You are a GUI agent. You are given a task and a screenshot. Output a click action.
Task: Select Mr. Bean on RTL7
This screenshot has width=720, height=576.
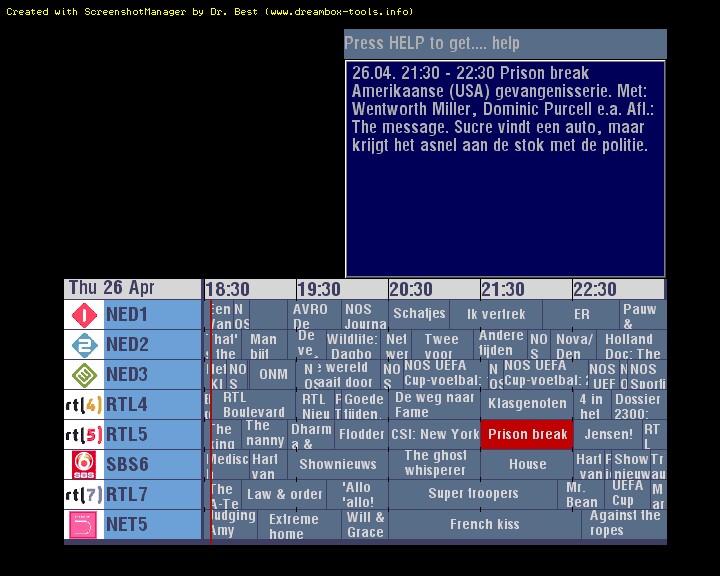[x=581, y=495]
